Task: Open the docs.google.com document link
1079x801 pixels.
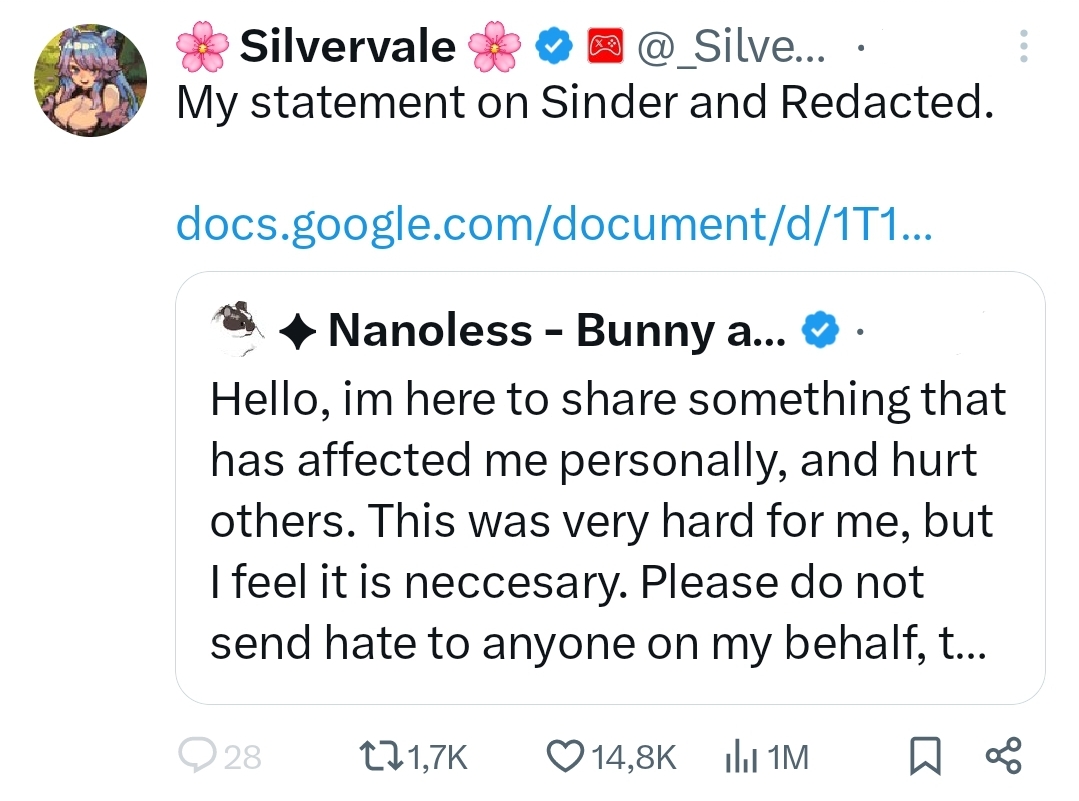Action: coord(553,223)
